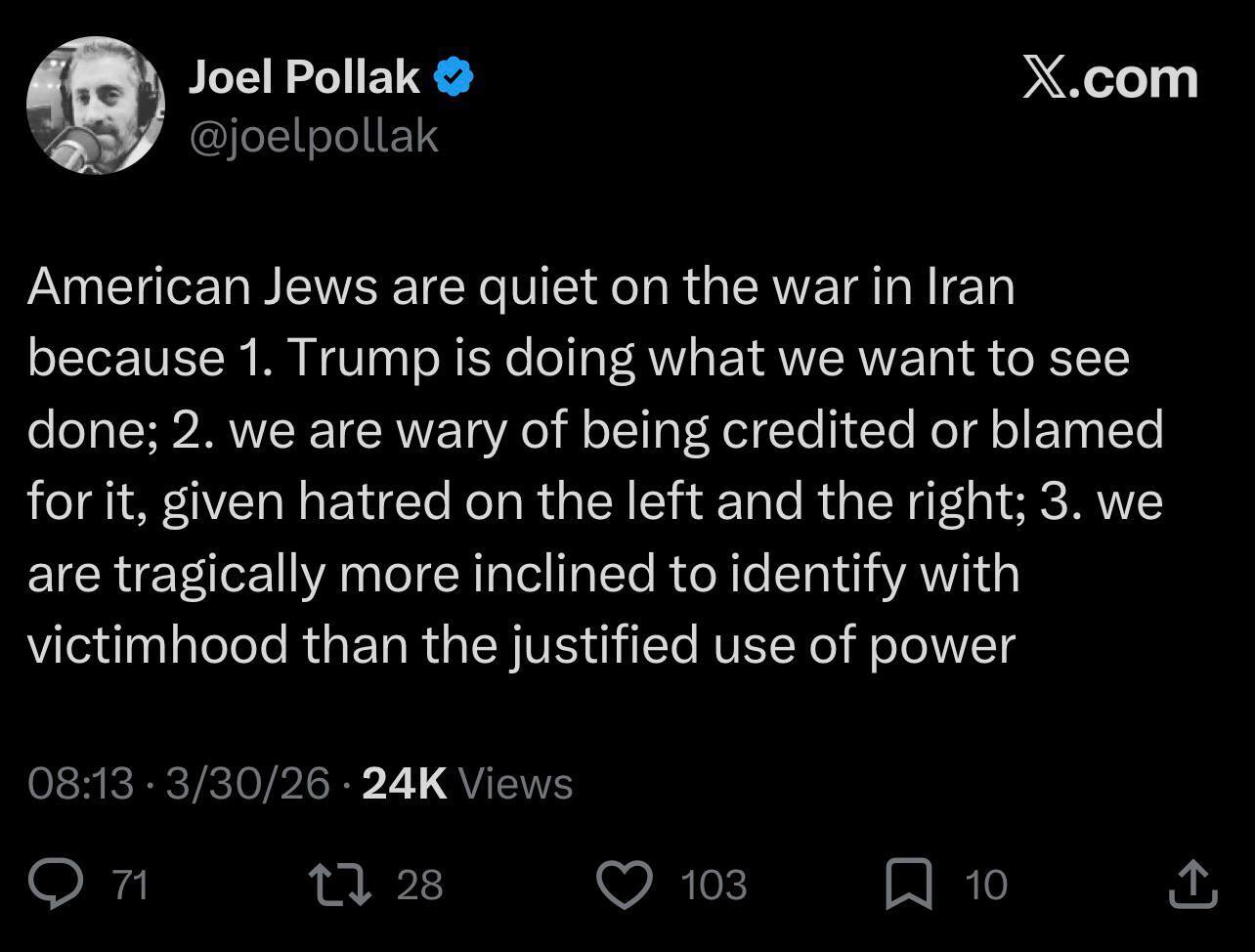The width and height of the screenshot is (1255, 952).
Task: Click the @joelpollak handle
Action: coord(313,137)
